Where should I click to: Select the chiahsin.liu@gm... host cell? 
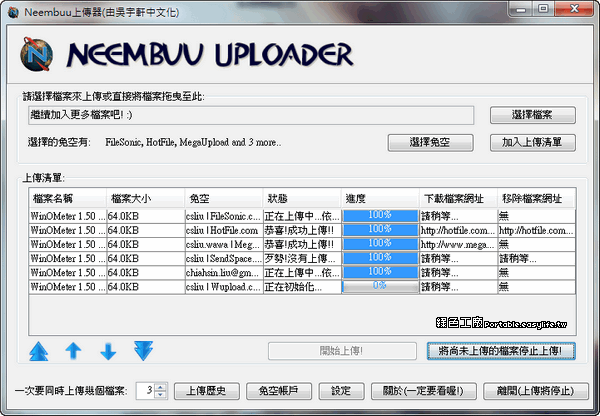[224, 273]
